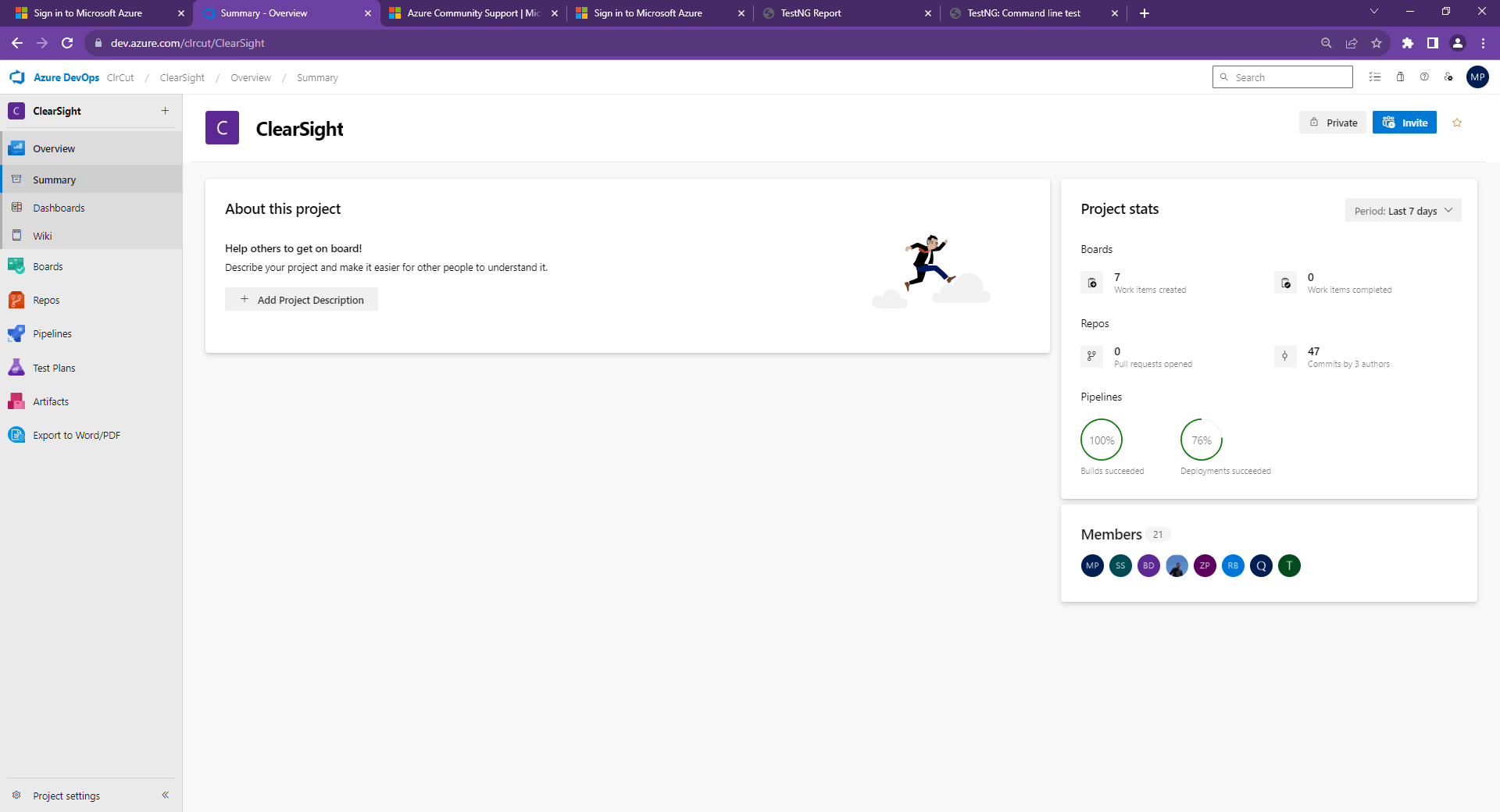
Task: Toggle the browser side panel
Action: [1433, 43]
